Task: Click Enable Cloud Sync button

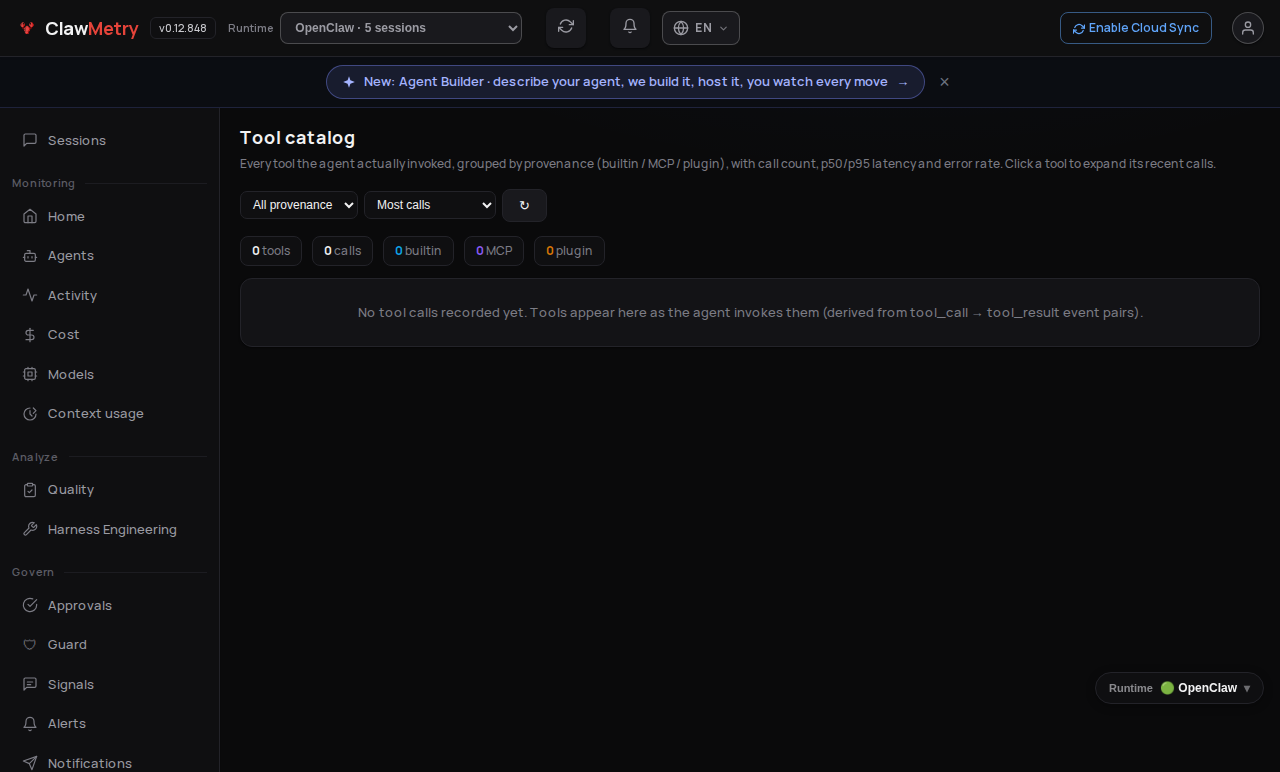Action: coord(1136,28)
